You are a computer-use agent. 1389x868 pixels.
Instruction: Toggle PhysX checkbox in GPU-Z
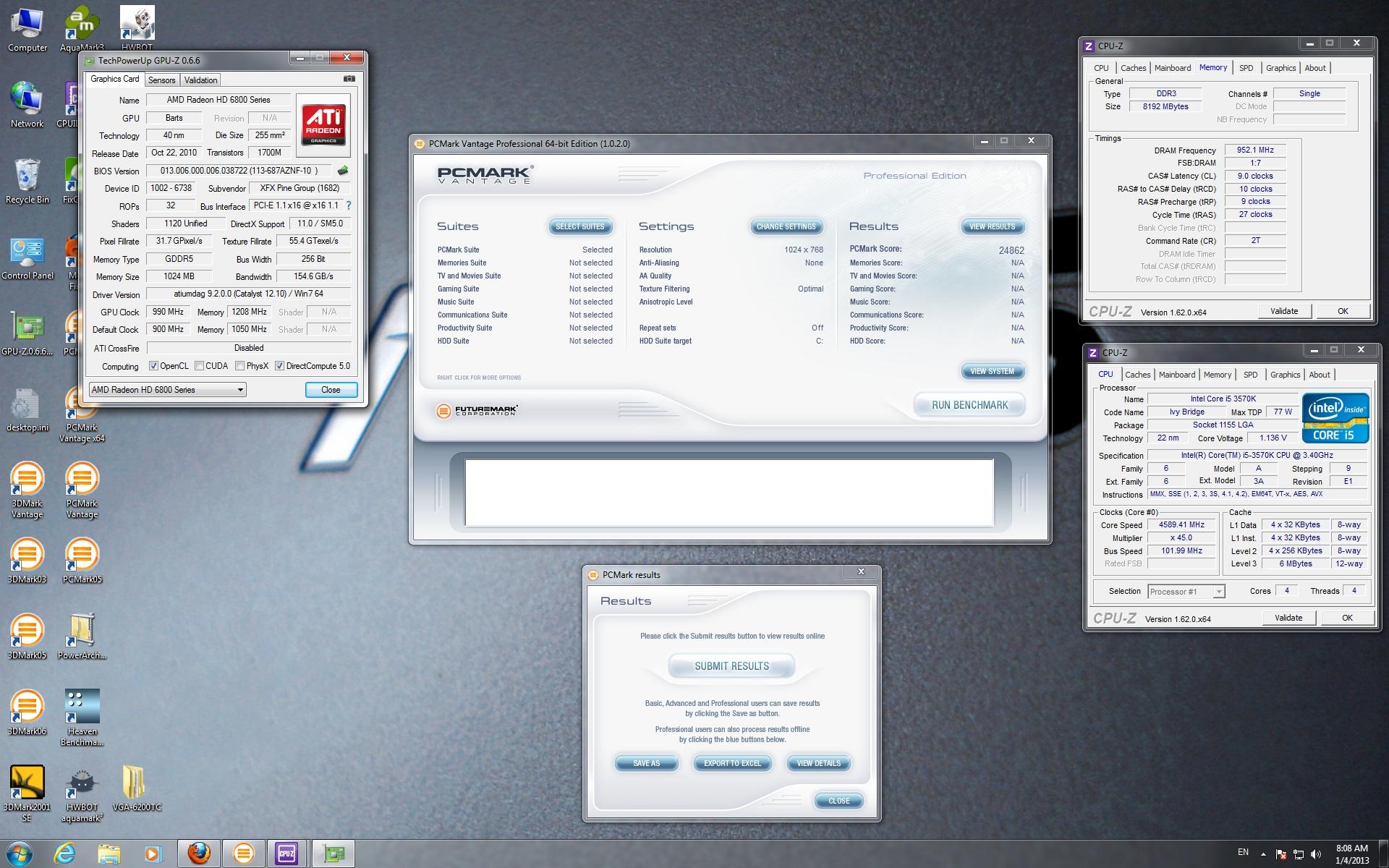[239, 366]
